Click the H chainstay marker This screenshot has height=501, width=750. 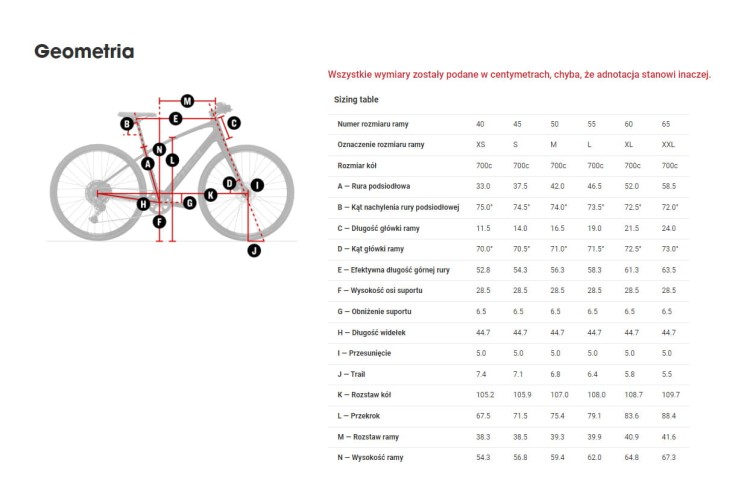[143, 204]
